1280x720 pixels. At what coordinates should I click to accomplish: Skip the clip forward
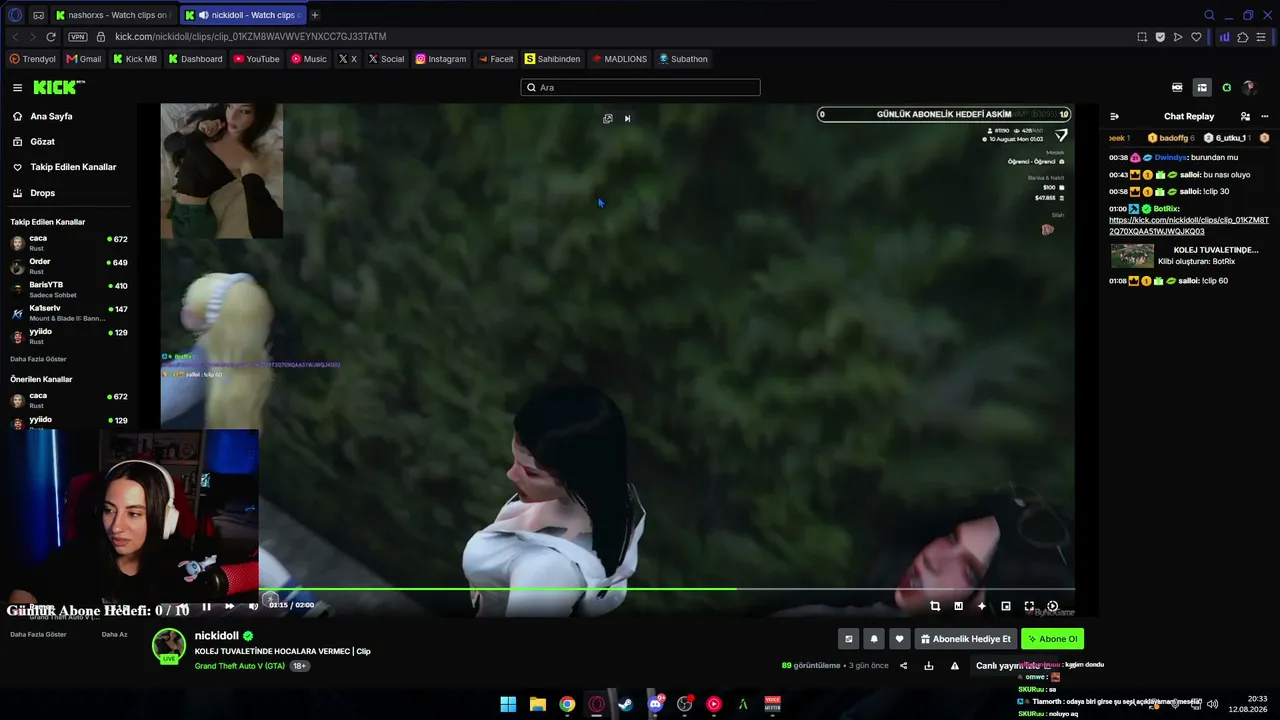tap(229, 606)
